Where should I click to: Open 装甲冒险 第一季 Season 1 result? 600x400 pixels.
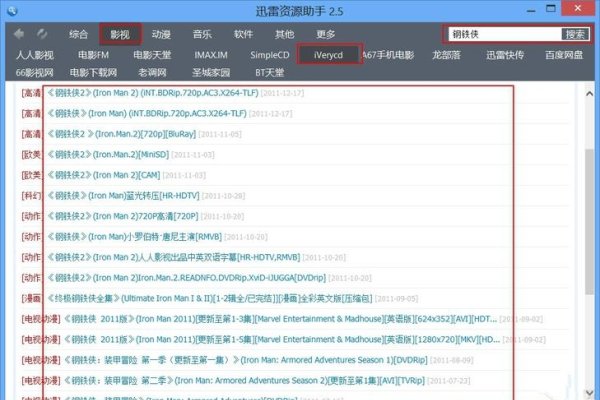tap(246, 360)
